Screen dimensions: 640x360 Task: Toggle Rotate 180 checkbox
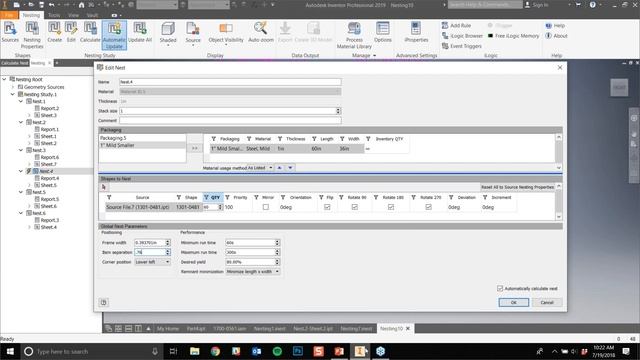tap(391, 207)
